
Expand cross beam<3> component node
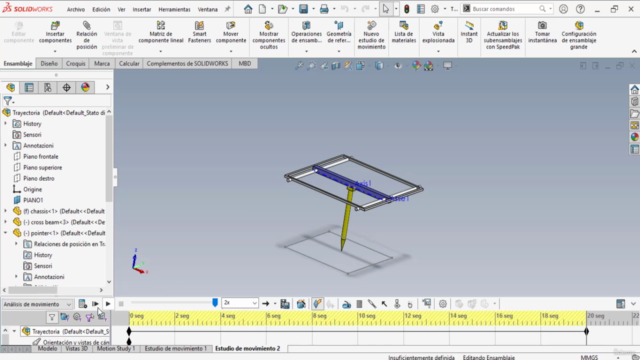pos(5,222)
